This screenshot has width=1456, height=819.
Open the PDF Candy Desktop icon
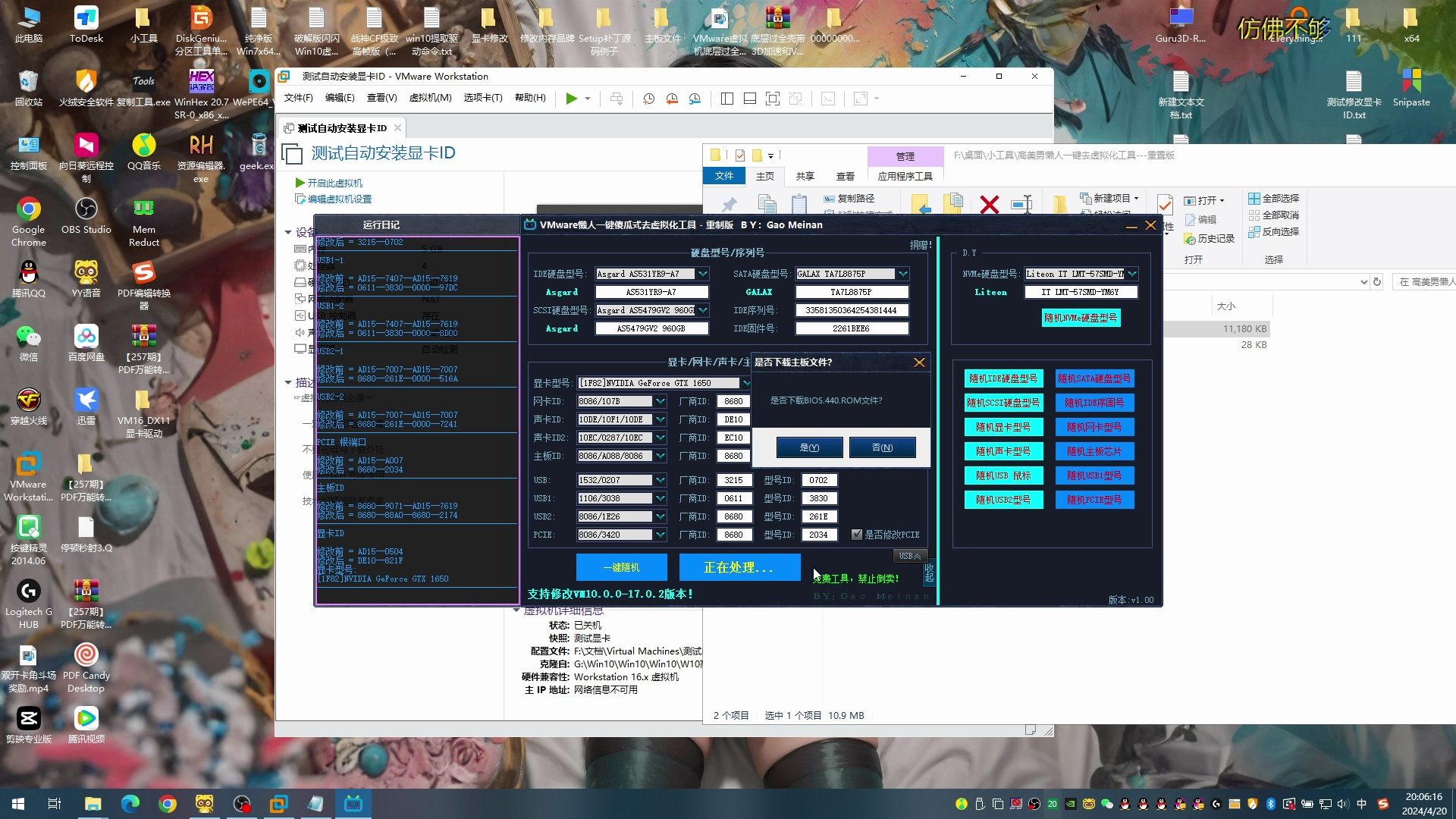pos(86,668)
